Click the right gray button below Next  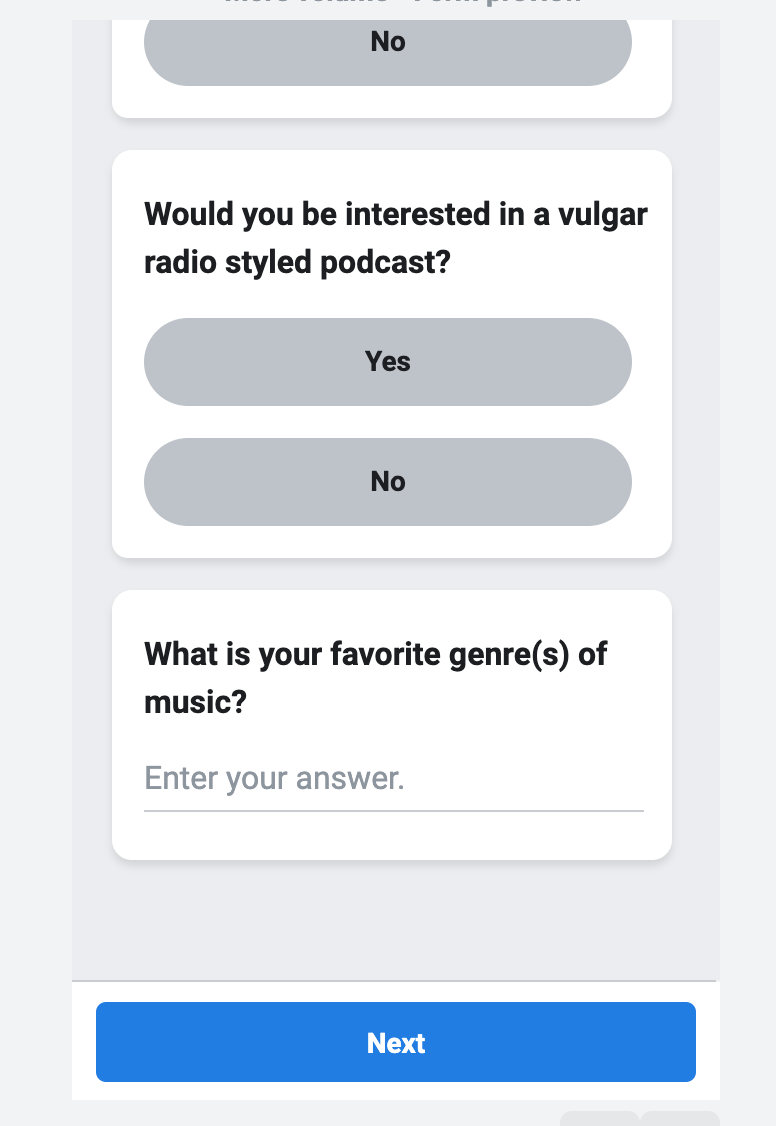[679, 1119]
